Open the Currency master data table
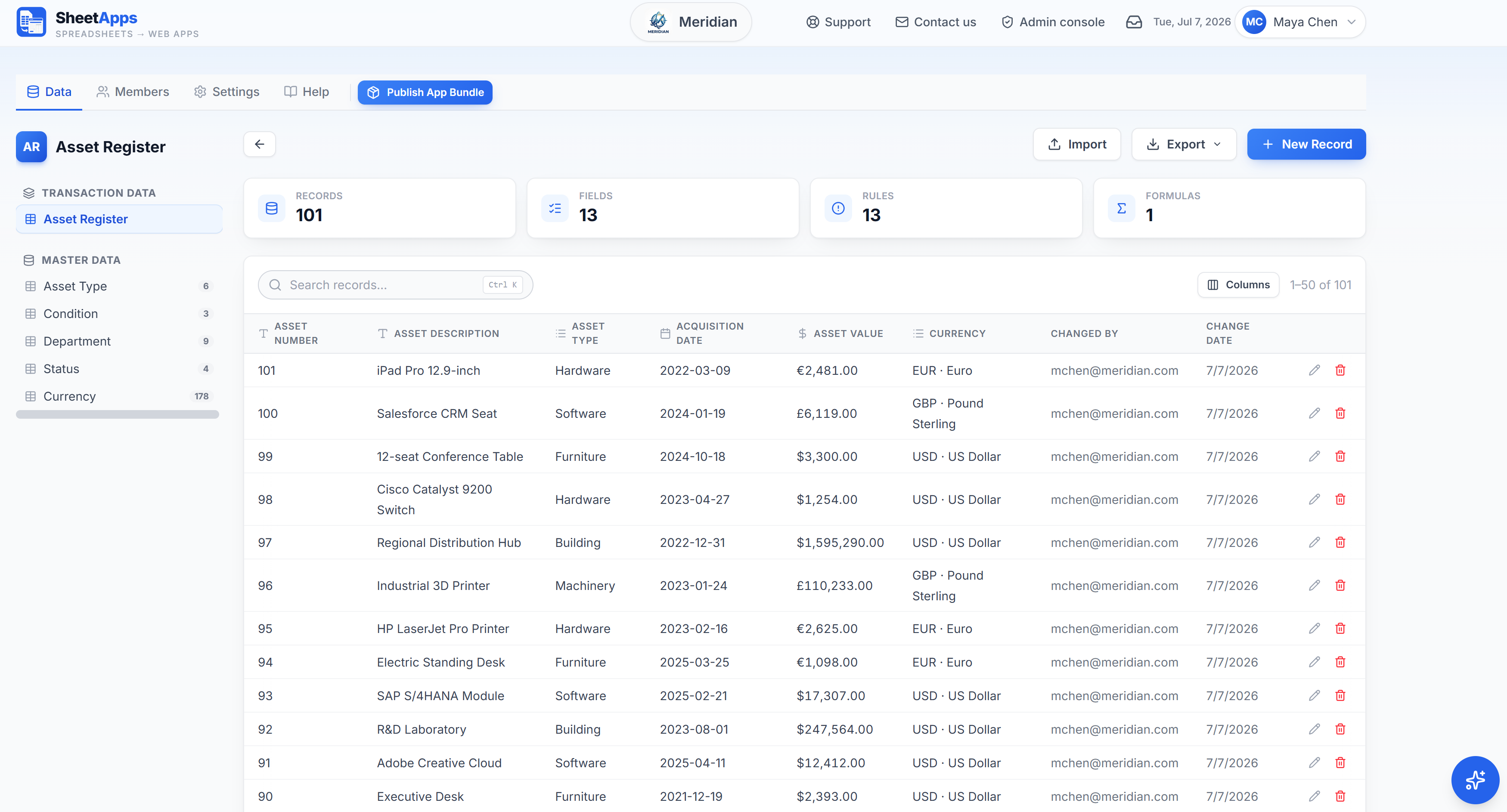 click(x=119, y=396)
